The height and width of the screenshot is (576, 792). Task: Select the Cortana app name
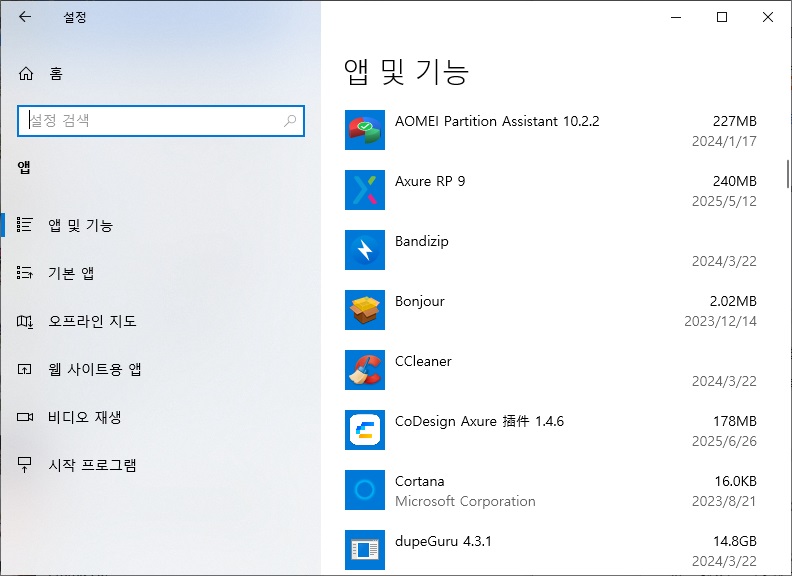(x=420, y=482)
